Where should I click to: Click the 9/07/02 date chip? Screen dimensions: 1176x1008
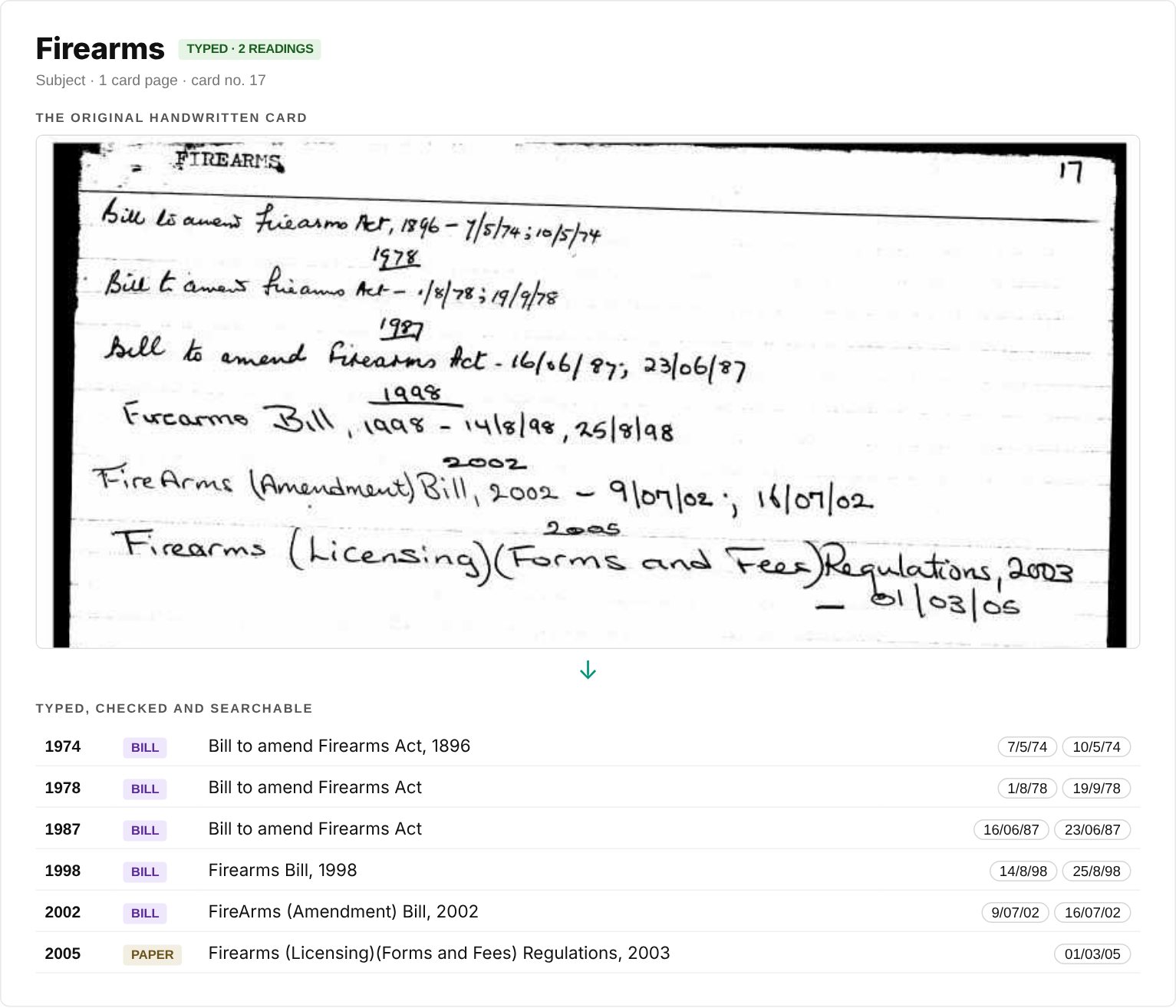tap(1015, 913)
